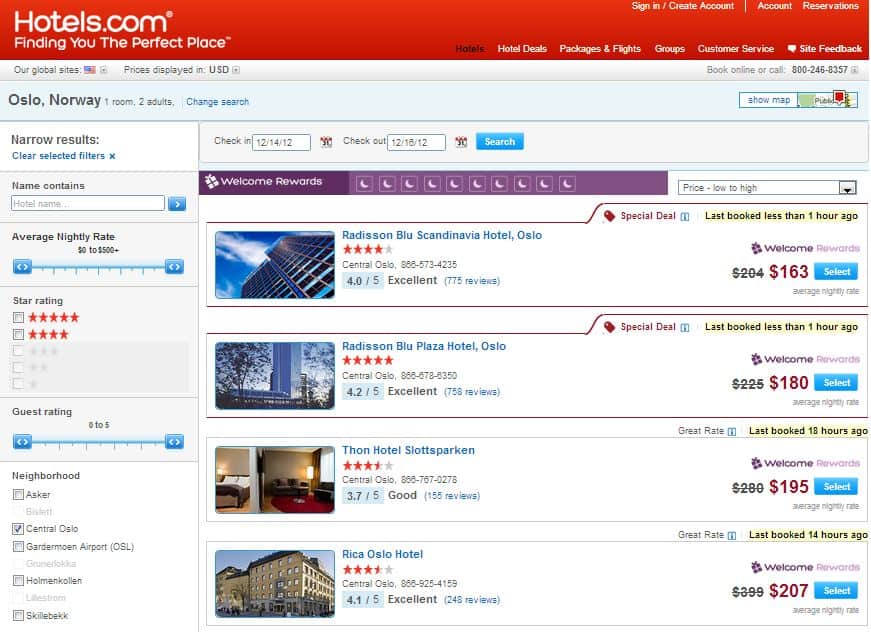Check the Holmenkollen neighborhood filter
Viewport: 871px width, 632px height.
click(18, 580)
